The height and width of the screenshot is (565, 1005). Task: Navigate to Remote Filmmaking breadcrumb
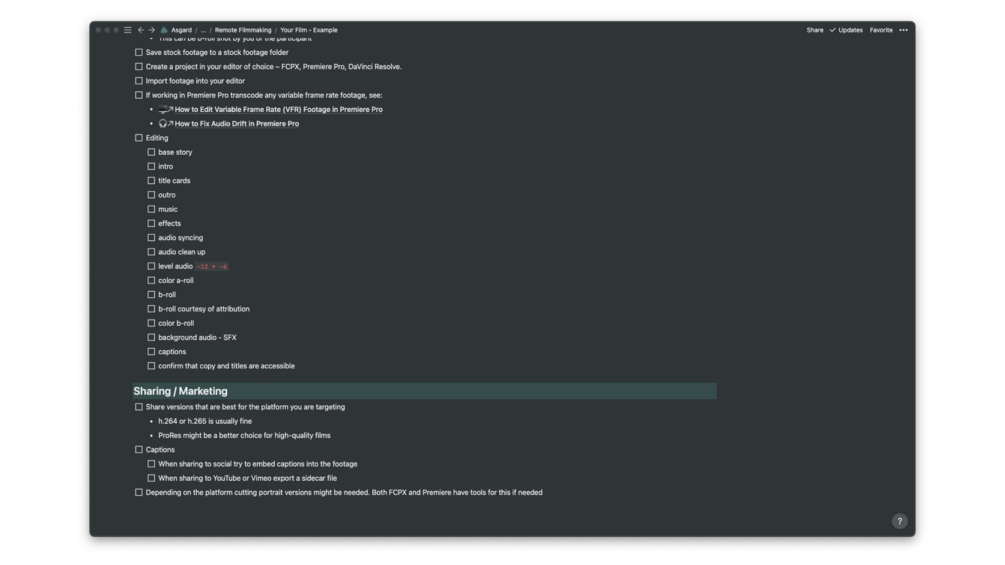click(243, 30)
